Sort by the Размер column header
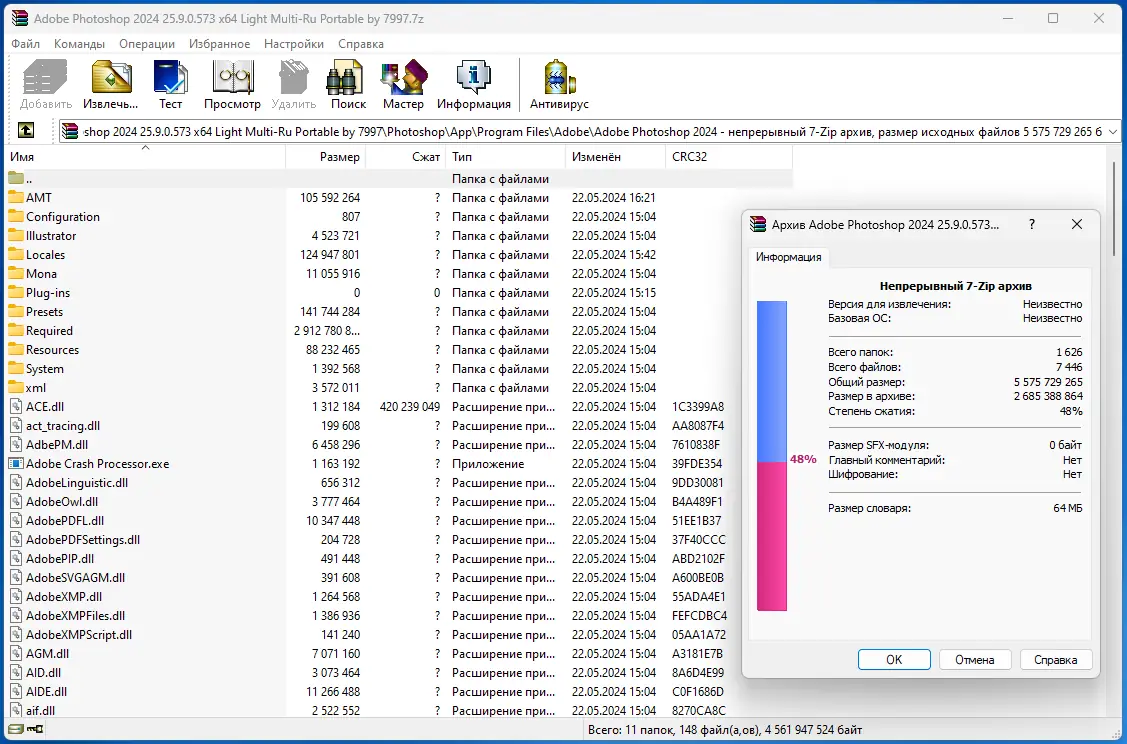Viewport: 1127px width, 744px height. tap(326, 156)
